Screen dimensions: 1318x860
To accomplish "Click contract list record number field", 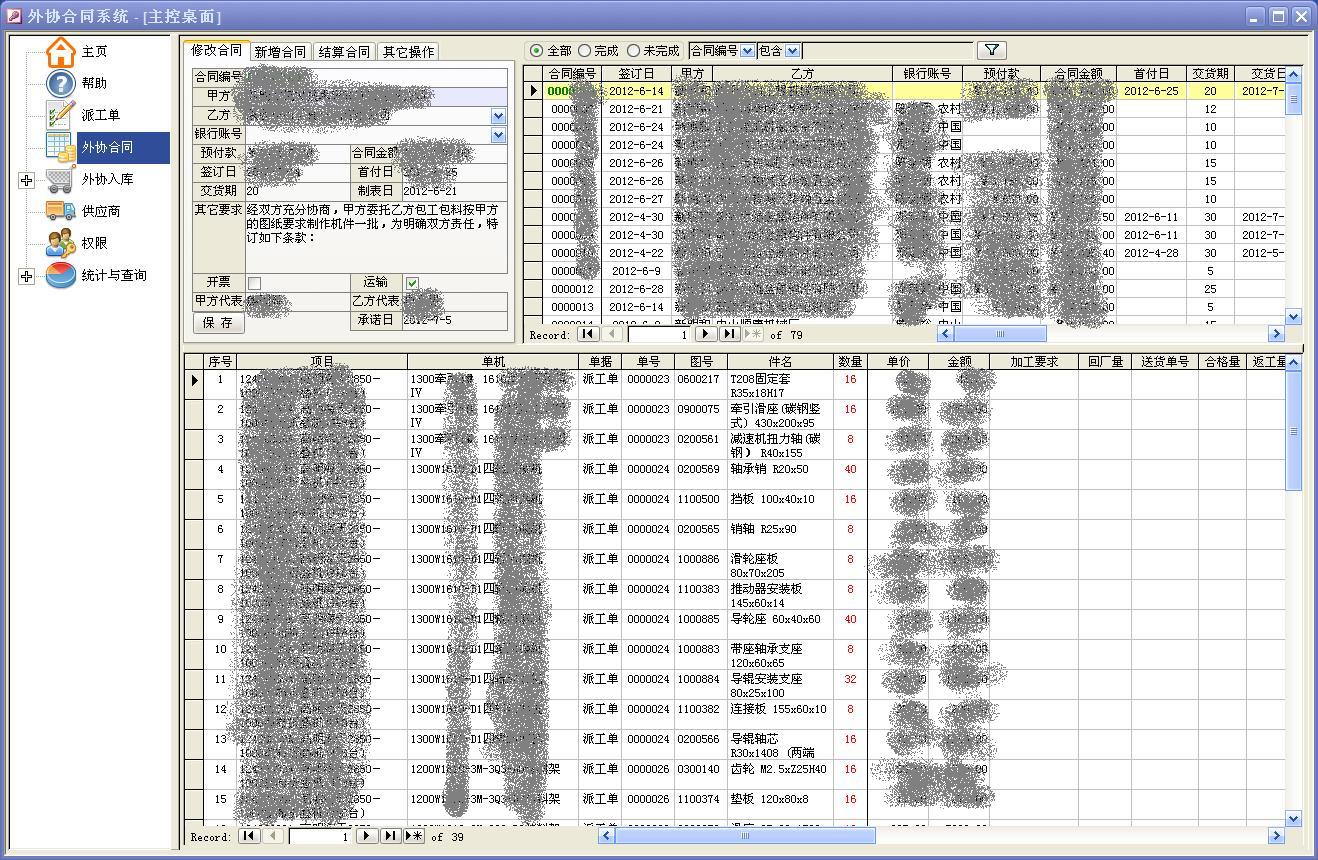I will coord(660,335).
